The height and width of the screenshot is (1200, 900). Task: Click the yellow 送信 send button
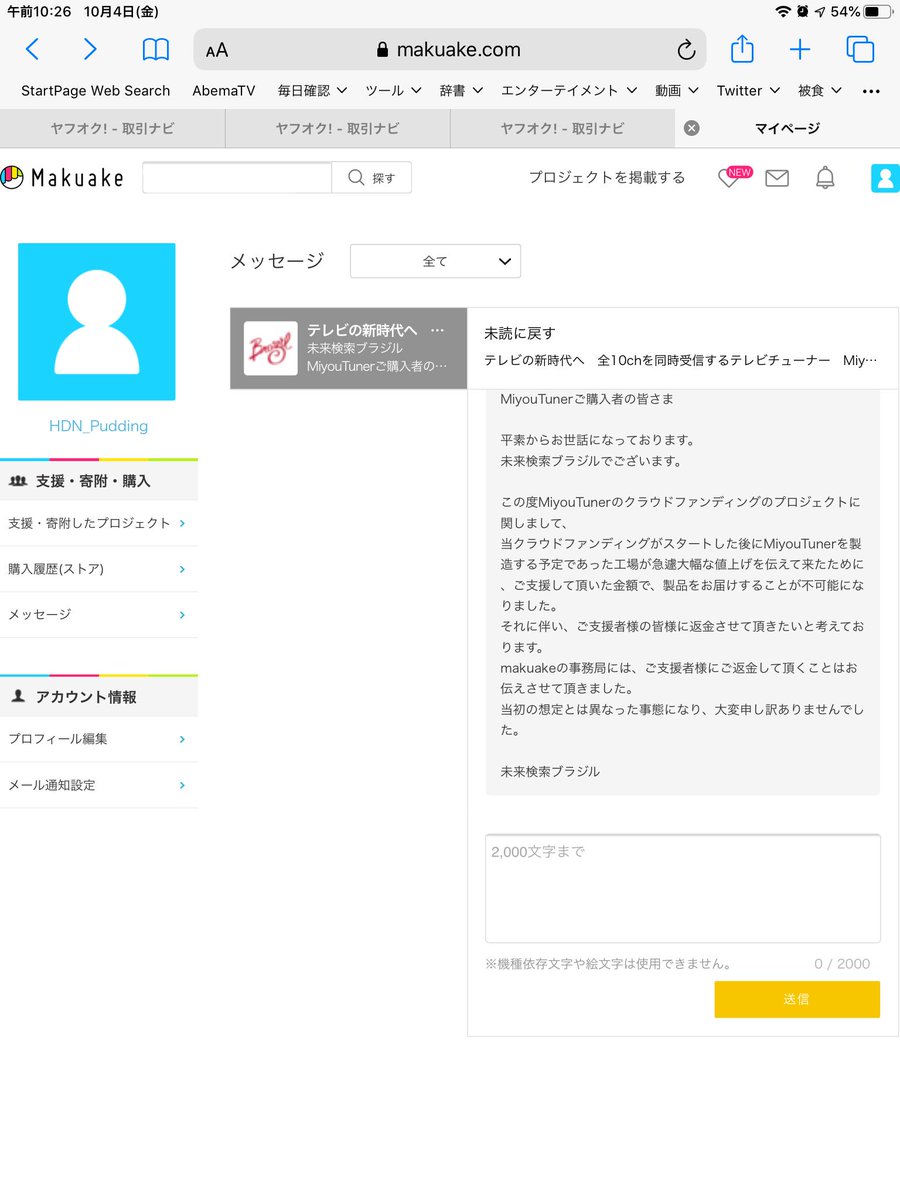pyautogui.click(x=797, y=999)
